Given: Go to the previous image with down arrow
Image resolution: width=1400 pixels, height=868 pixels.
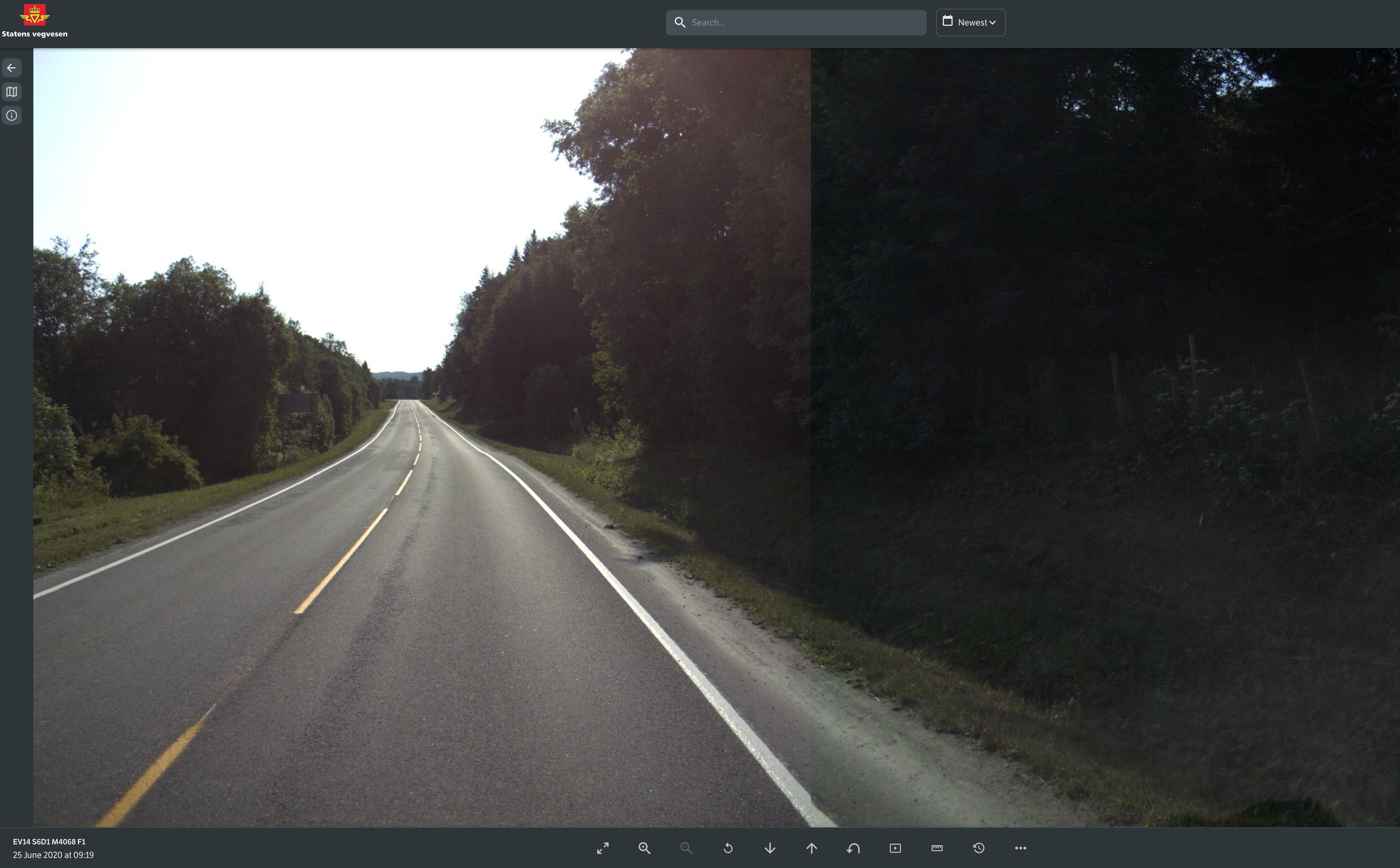Looking at the screenshot, I should [x=770, y=848].
